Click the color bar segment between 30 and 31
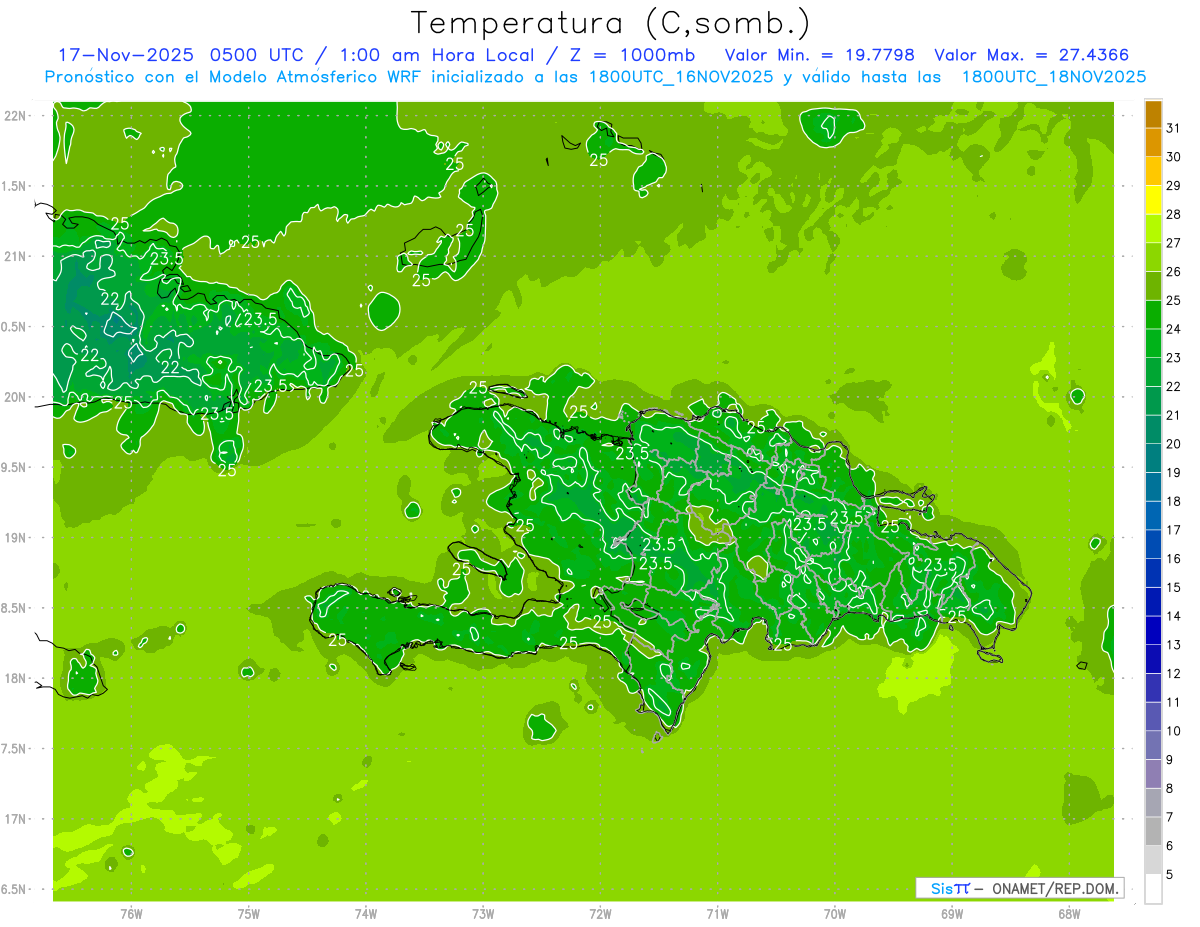Image resolution: width=1200 pixels, height=927 pixels. point(1153,143)
